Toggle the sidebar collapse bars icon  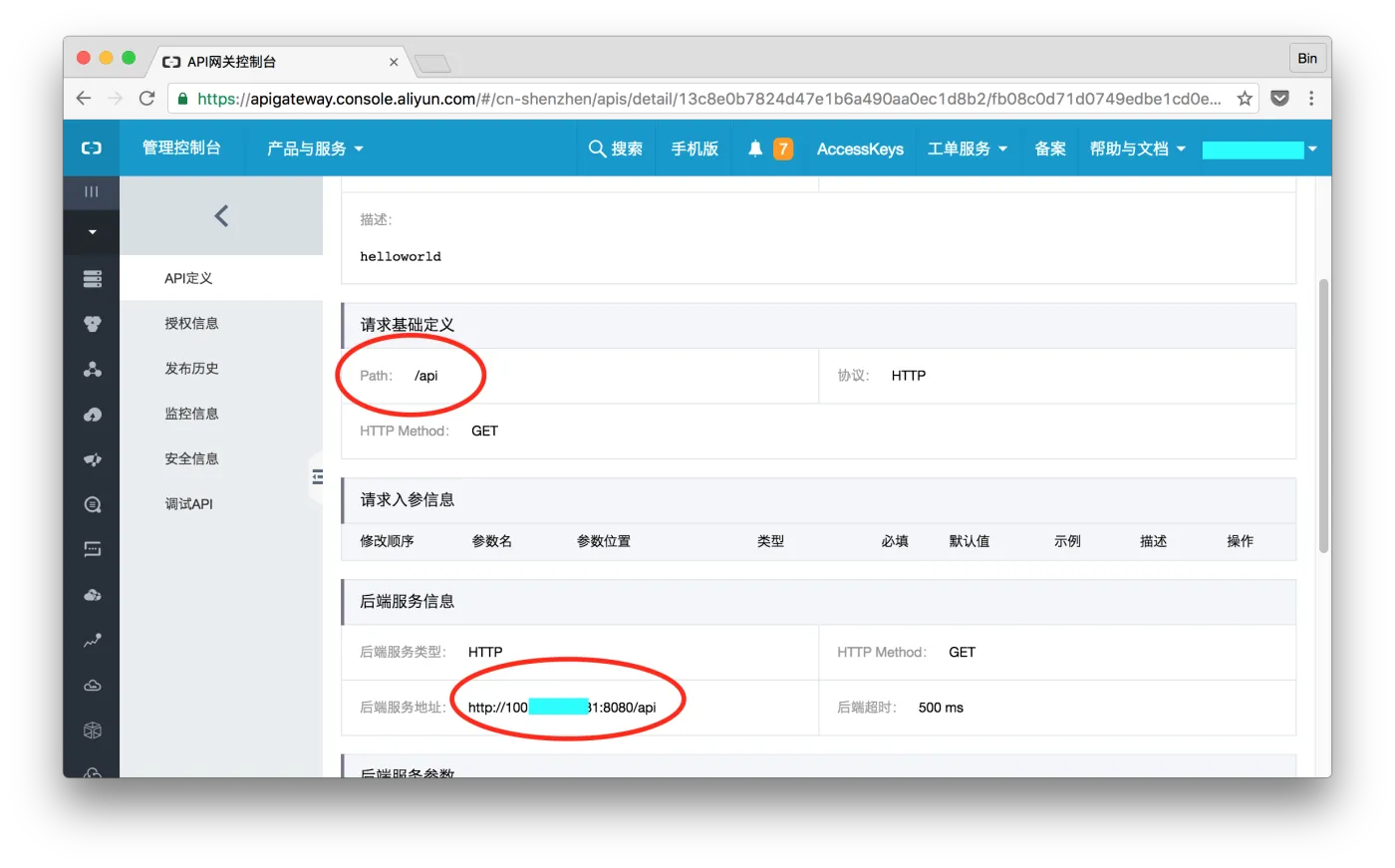[91, 191]
